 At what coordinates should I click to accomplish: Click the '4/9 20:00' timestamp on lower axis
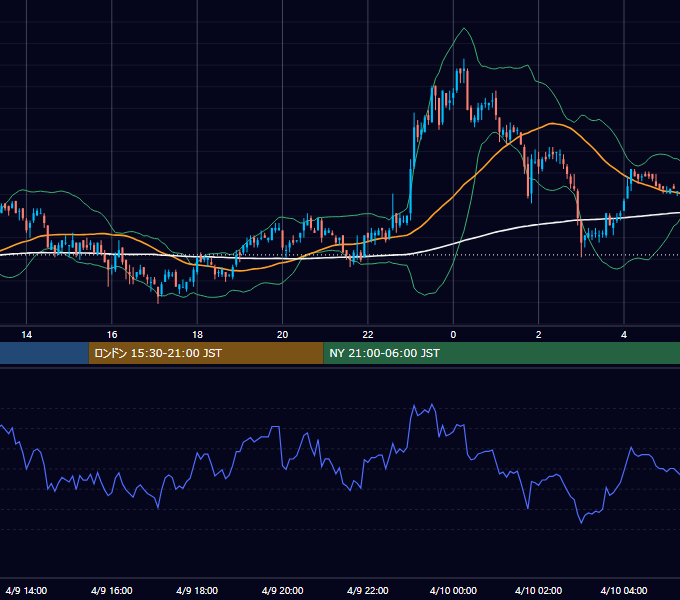tap(282, 590)
